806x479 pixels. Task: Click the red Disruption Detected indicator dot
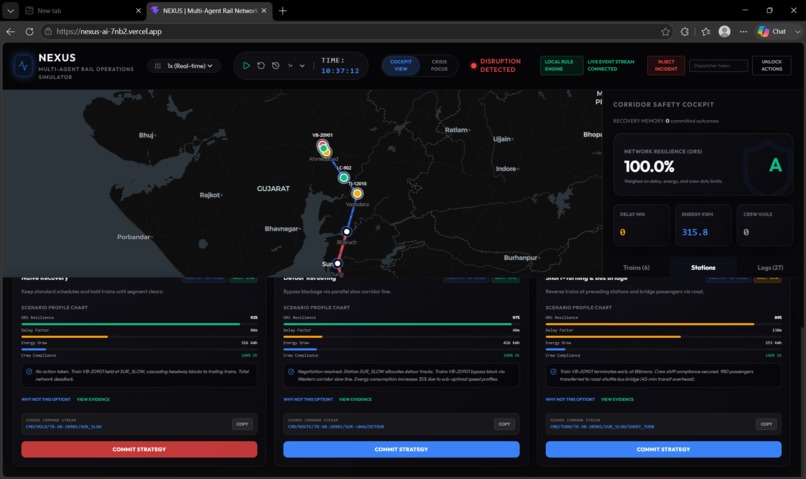tap(473, 66)
